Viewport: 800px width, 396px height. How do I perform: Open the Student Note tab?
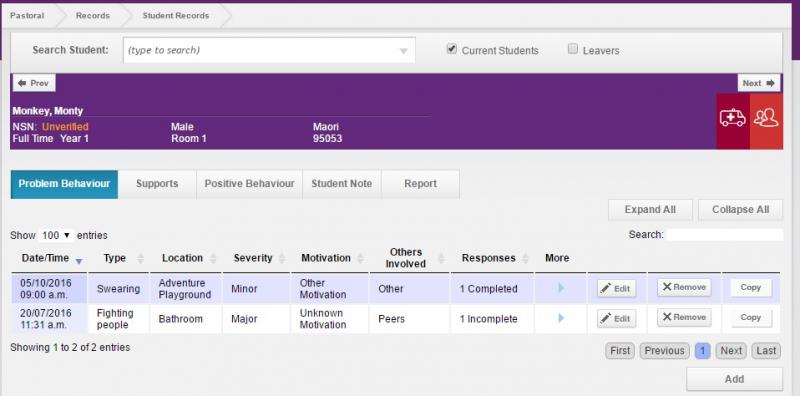pos(342,184)
